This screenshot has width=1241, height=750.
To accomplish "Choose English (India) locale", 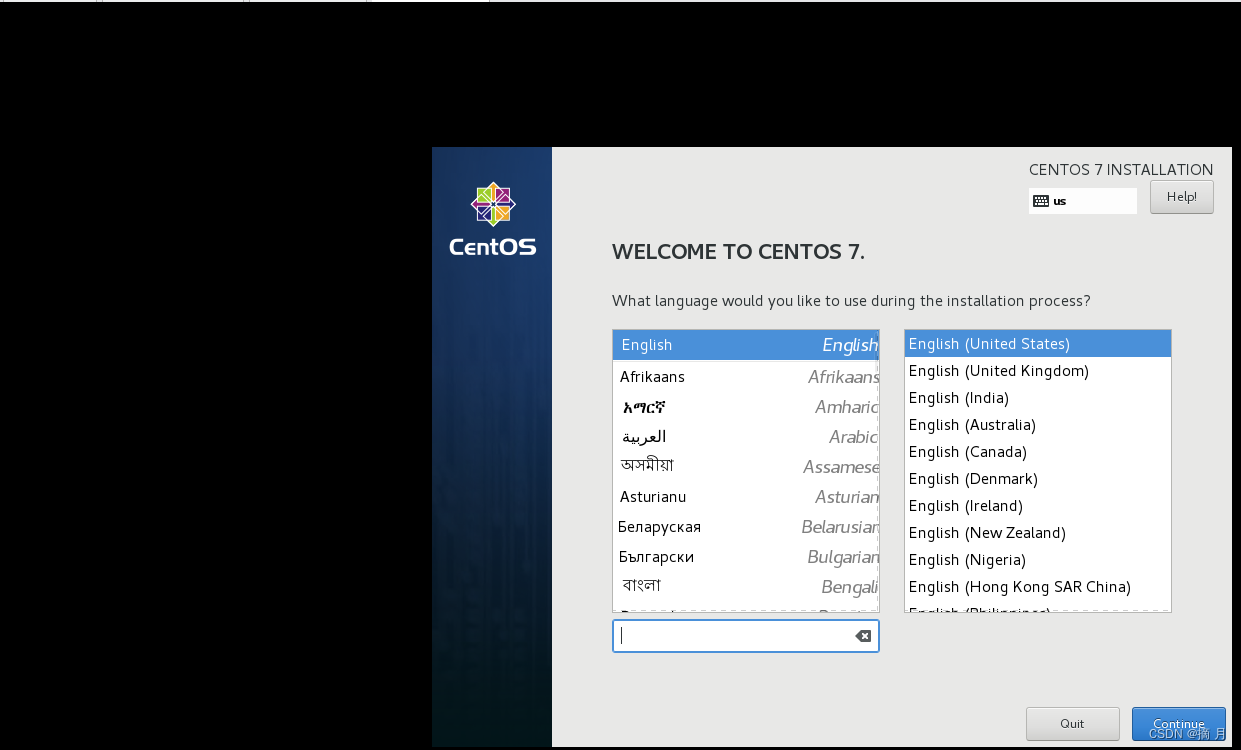I will click(1038, 398).
